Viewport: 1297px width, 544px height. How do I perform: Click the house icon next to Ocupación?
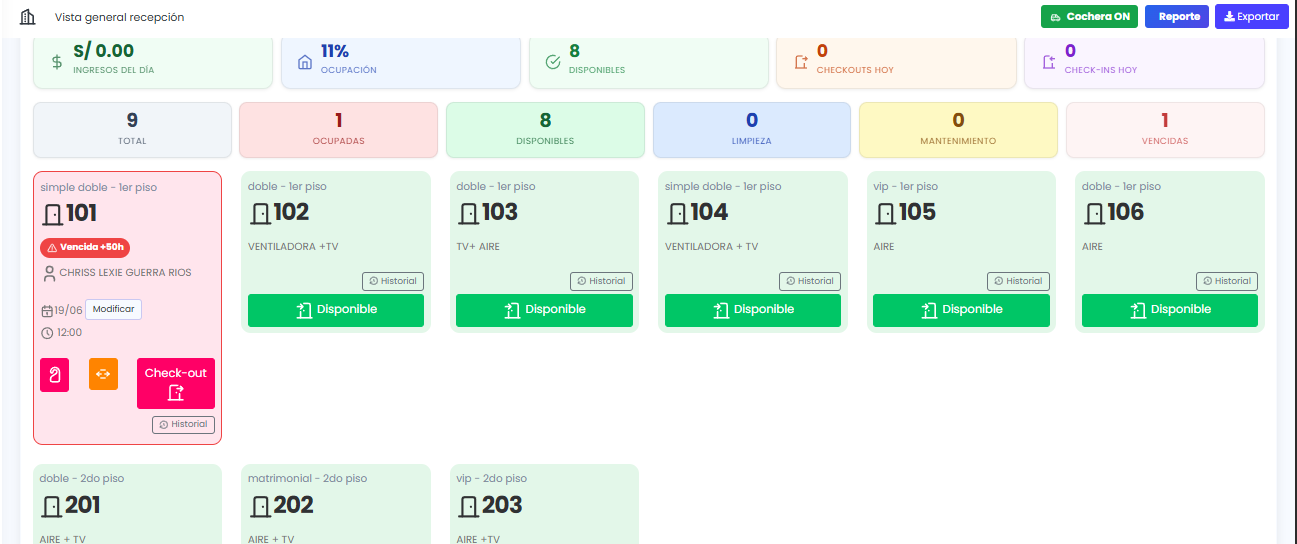click(x=305, y=62)
